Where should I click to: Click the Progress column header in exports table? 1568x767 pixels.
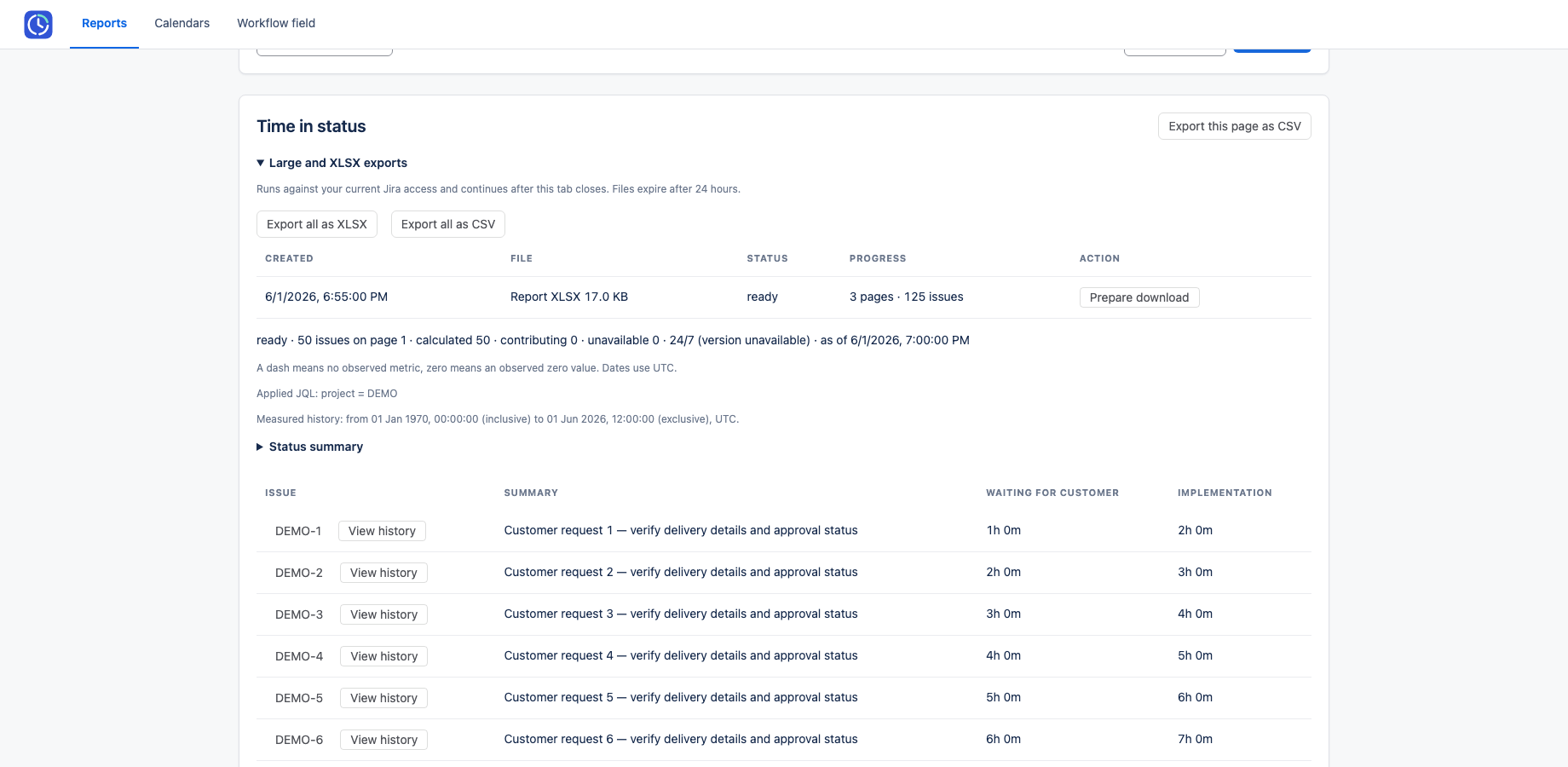pyautogui.click(x=878, y=258)
